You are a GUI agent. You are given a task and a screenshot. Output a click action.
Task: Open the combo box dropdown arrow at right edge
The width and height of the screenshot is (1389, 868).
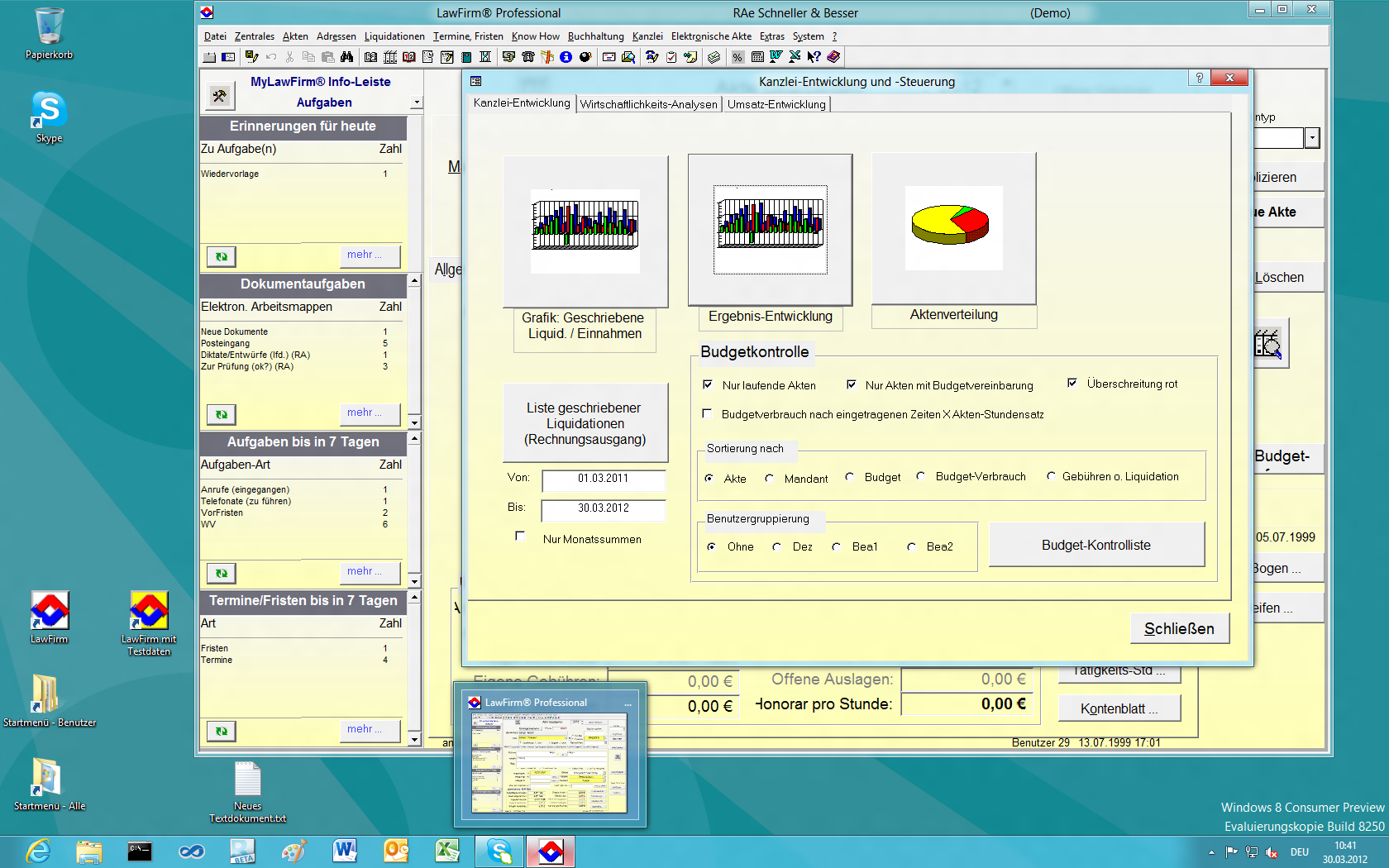pyautogui.click(x=1312, y=138)
